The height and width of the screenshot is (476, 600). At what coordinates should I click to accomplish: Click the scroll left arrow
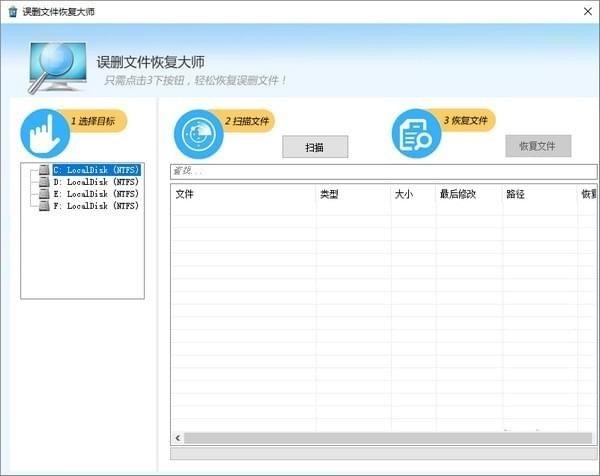[178, 438]
